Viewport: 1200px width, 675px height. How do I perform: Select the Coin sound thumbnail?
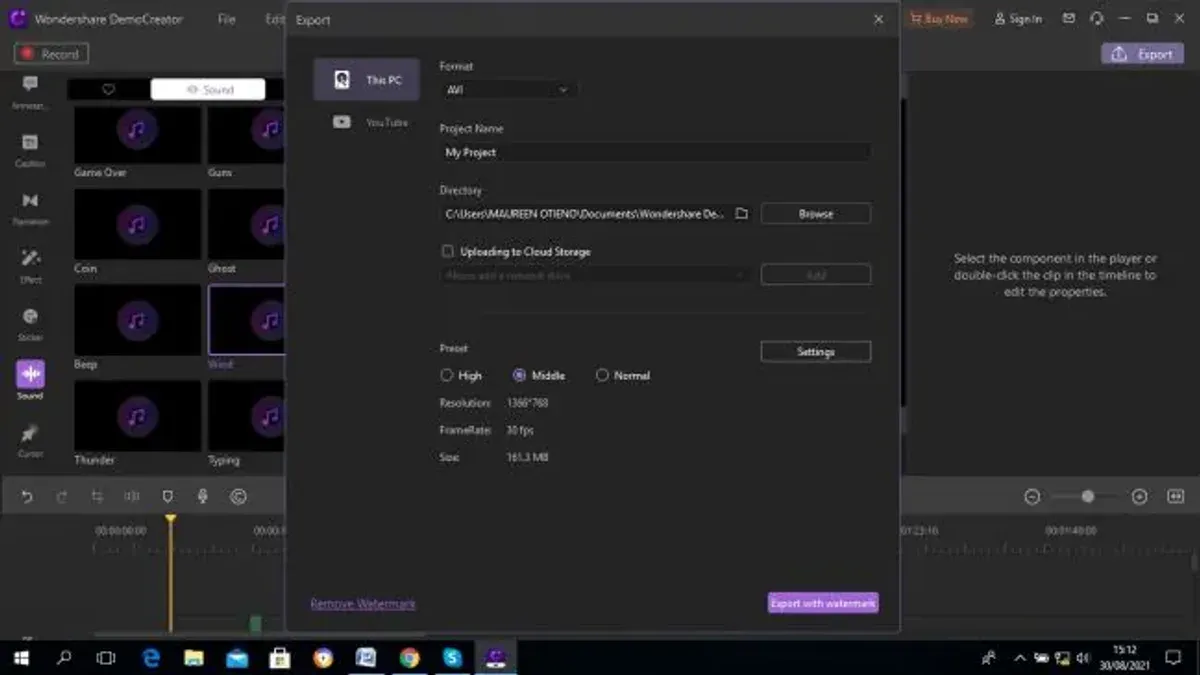(137, 226)
